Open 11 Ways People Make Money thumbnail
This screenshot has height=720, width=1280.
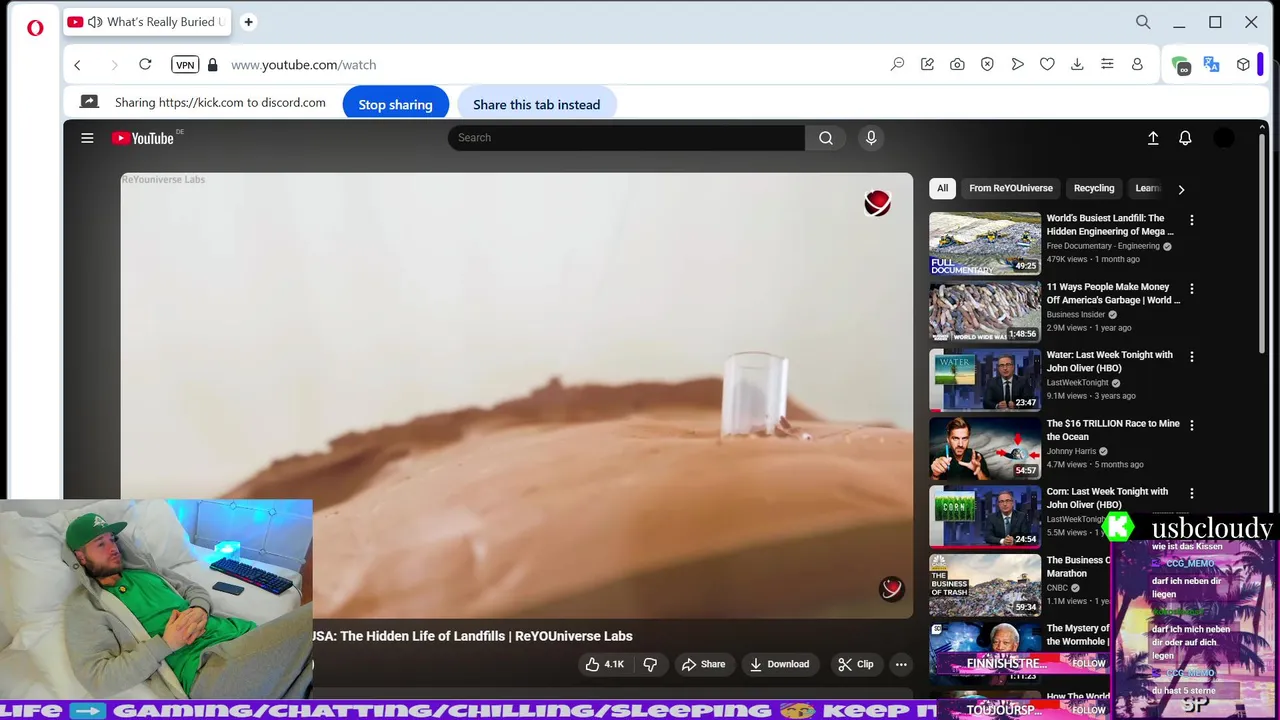(985, 311)
